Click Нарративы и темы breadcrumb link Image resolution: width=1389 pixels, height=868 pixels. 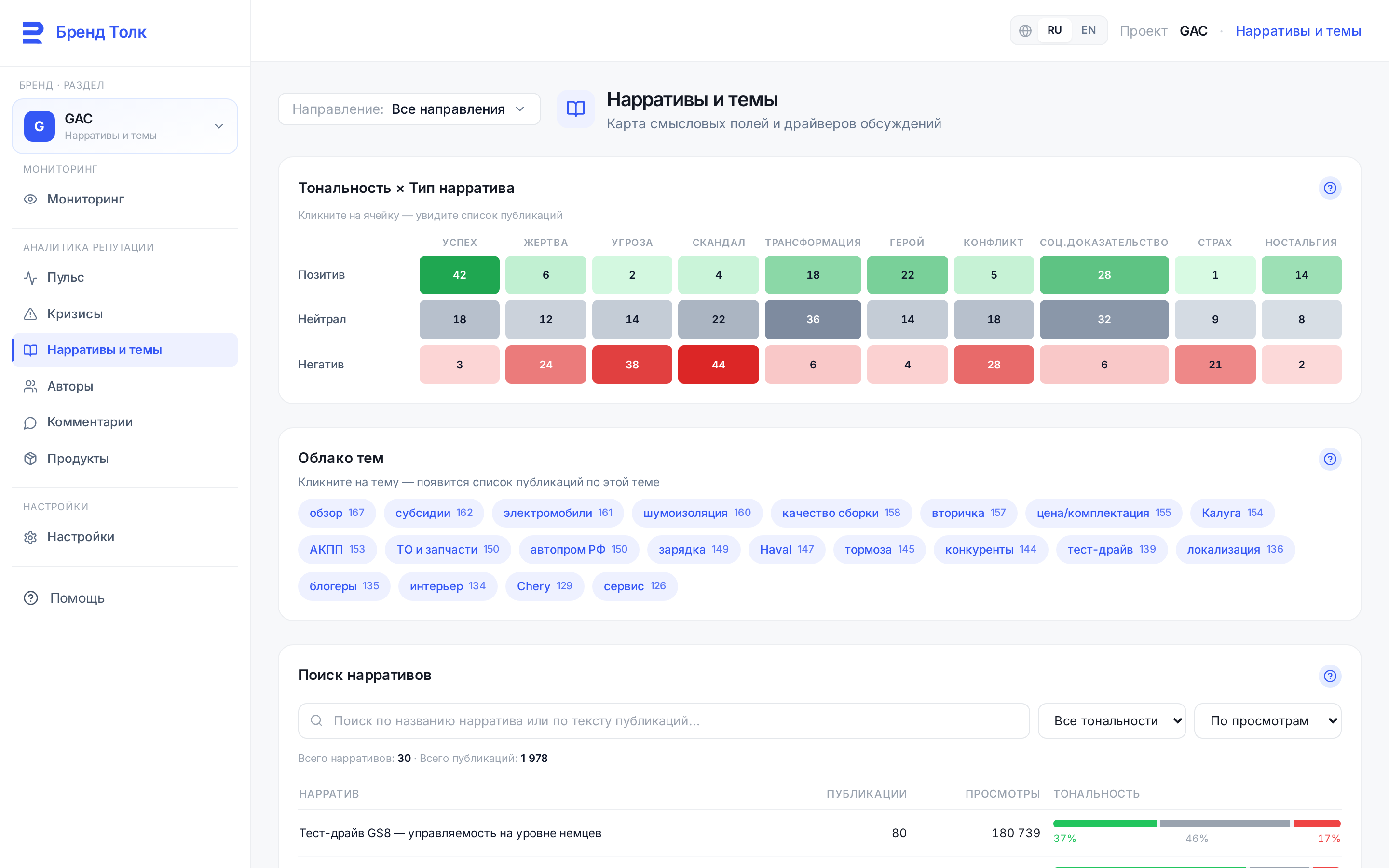pos(1298,31)
